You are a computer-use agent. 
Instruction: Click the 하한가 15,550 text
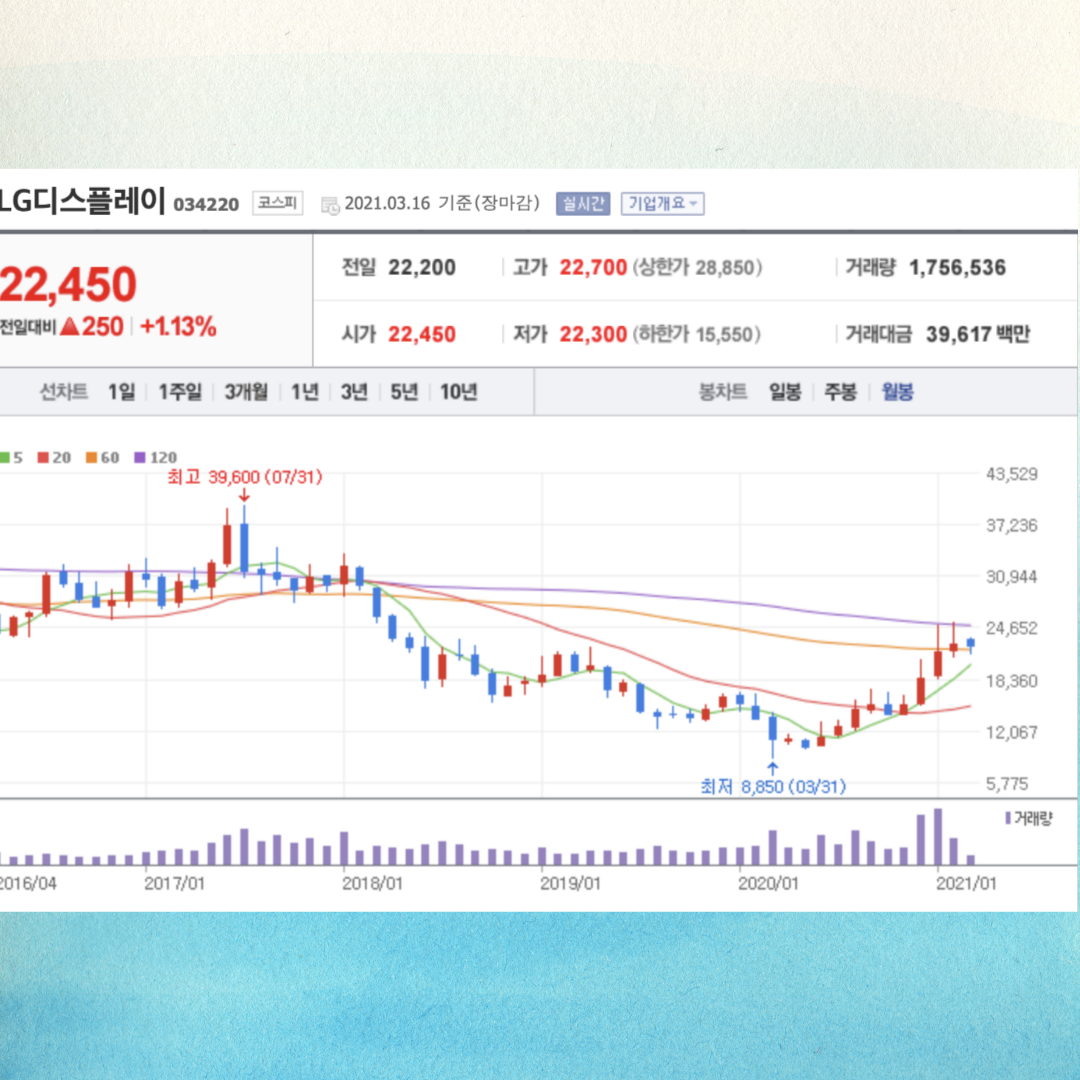coord(696,335)
